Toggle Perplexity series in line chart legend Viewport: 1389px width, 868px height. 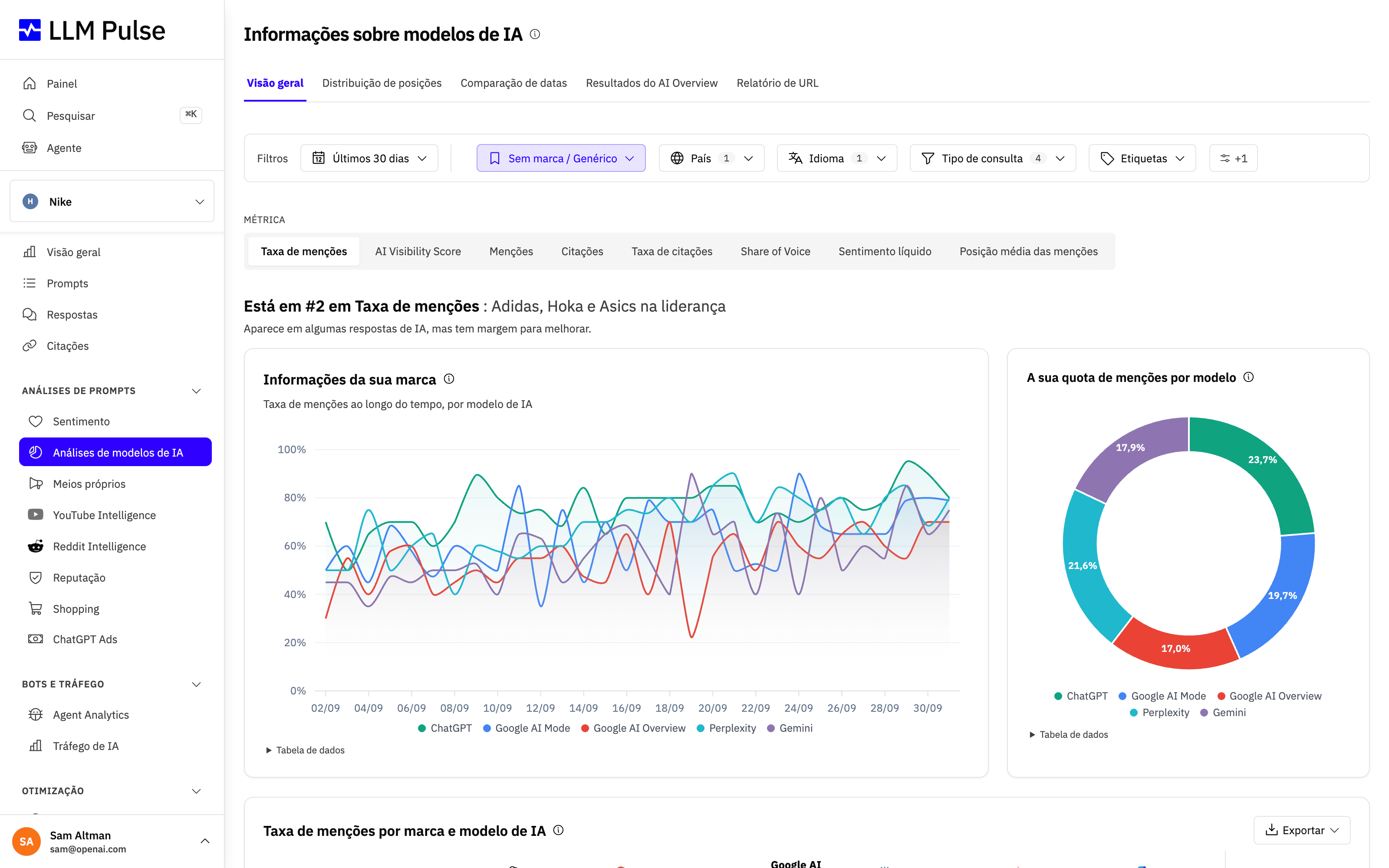(x=726, y=728)
